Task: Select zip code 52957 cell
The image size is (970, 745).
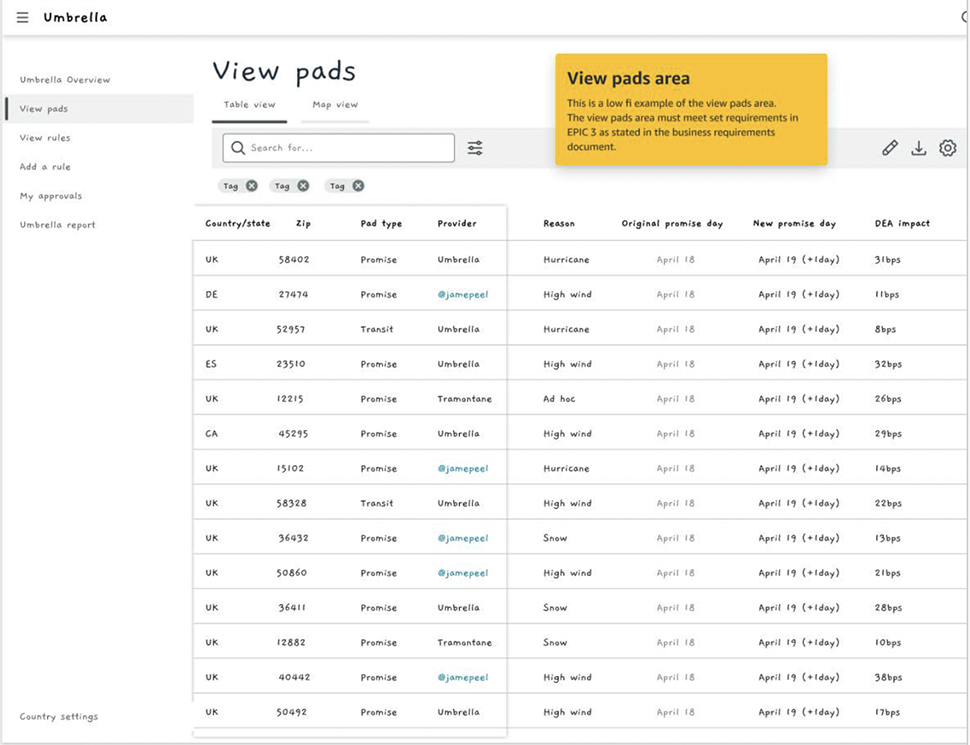Action: click(291, 329)
